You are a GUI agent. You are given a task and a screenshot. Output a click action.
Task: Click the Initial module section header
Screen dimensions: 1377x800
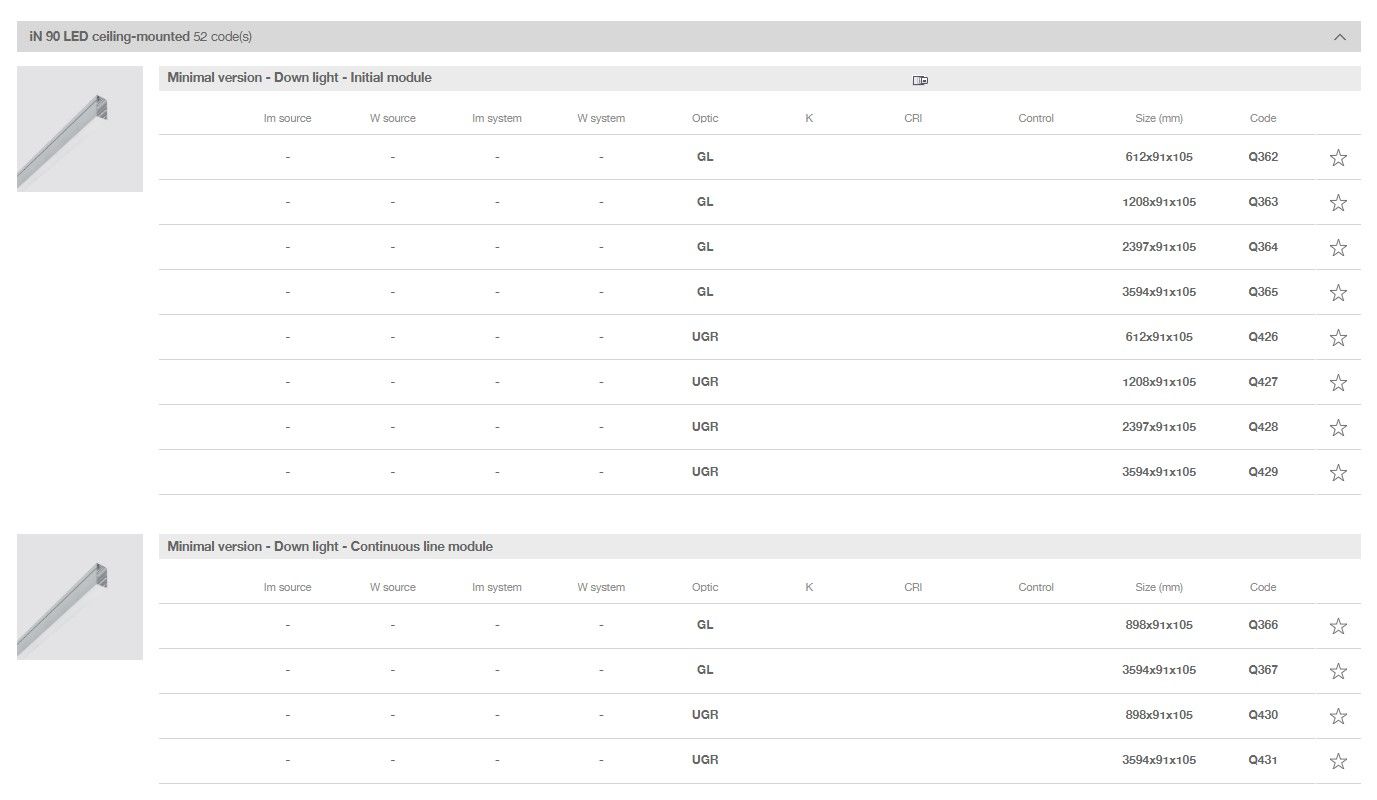pos(300,78)
